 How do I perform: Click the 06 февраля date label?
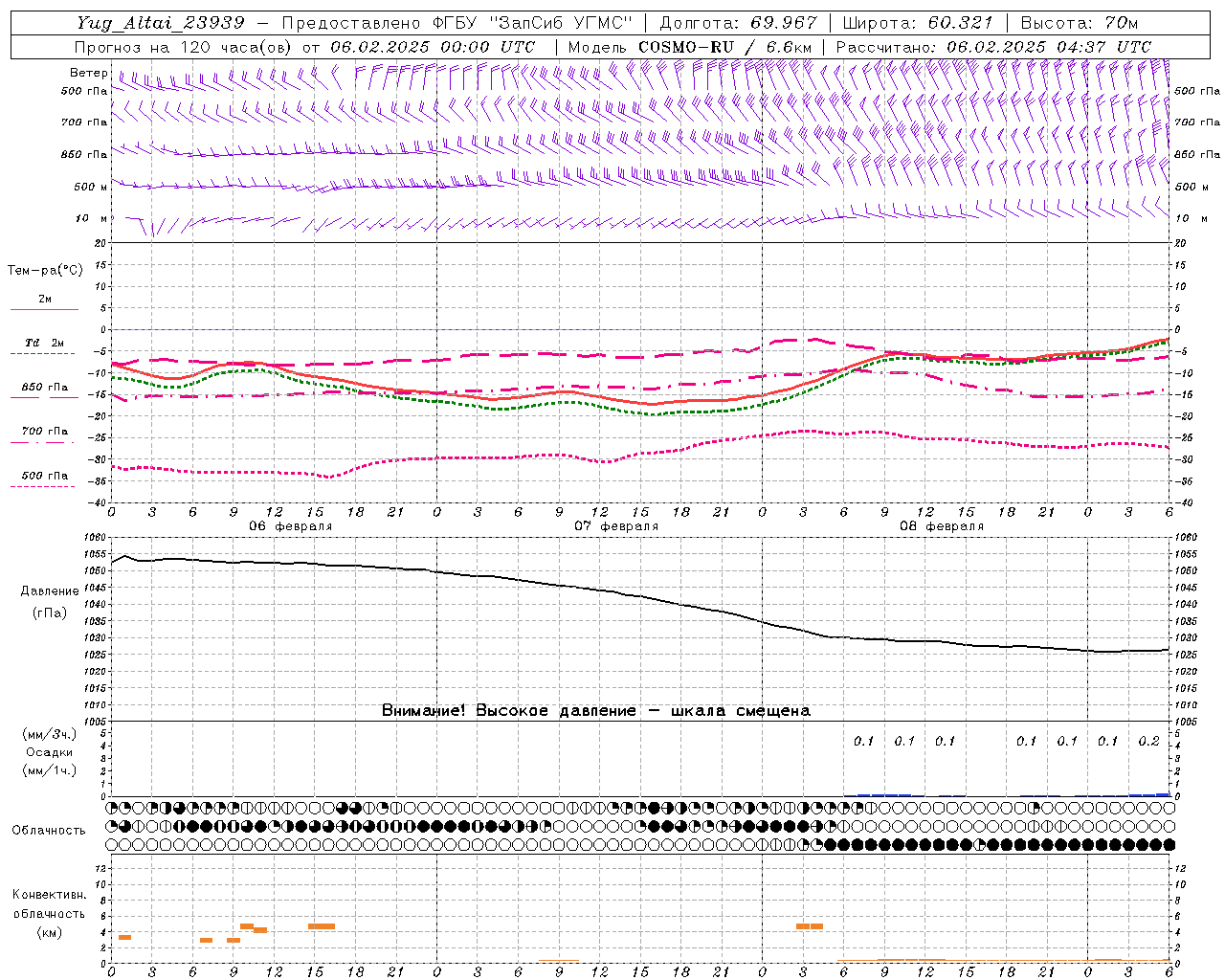[x=291, y=526]
